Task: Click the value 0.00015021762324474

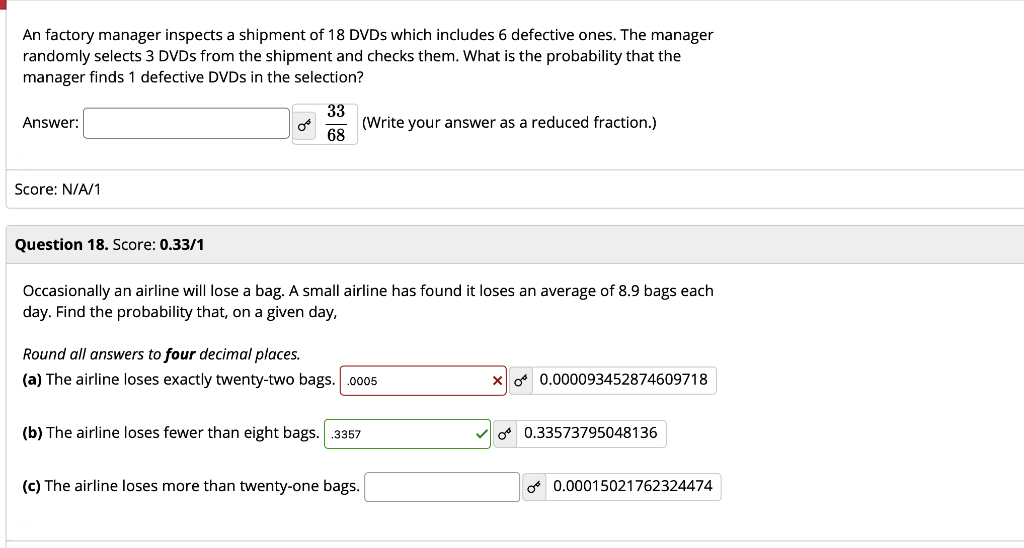Action: pos(633,486)
